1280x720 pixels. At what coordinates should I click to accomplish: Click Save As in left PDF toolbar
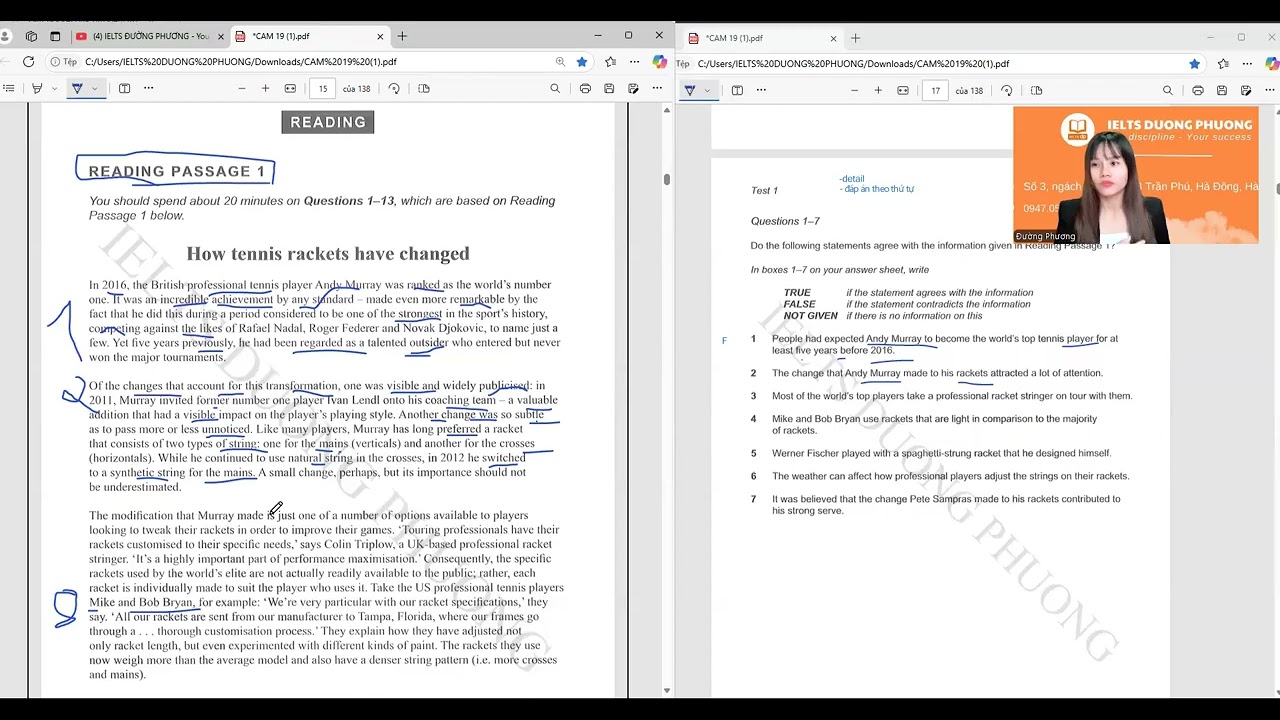click(633, 88)
